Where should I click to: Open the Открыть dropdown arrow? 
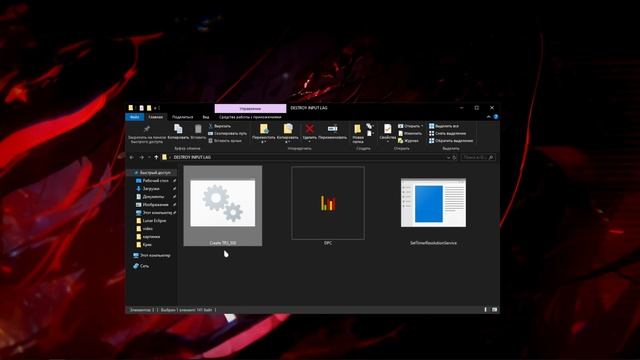pos(422,126)
